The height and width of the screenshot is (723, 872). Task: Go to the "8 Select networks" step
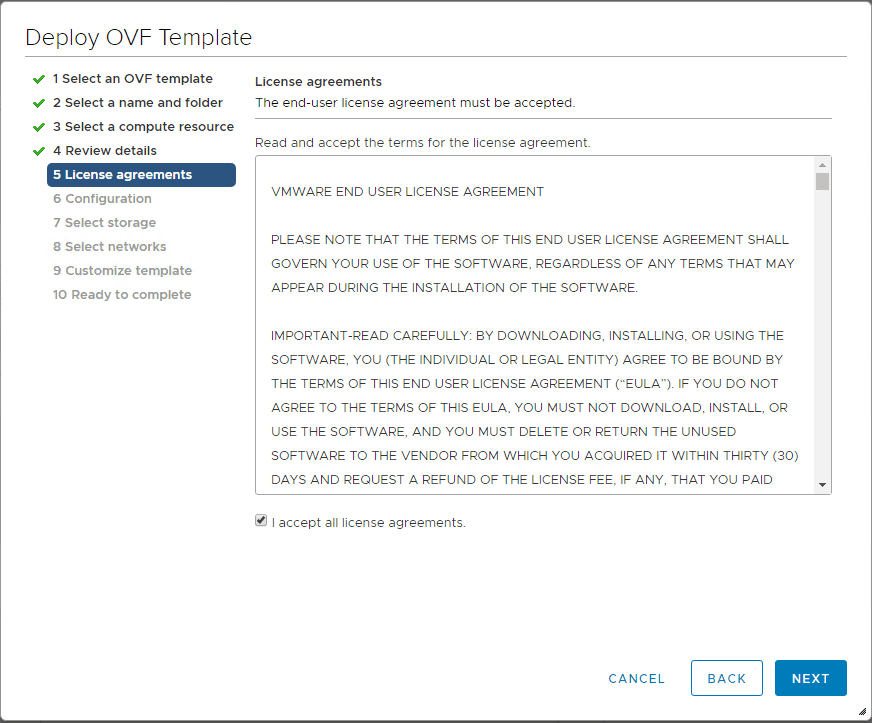tap(110, 246)
